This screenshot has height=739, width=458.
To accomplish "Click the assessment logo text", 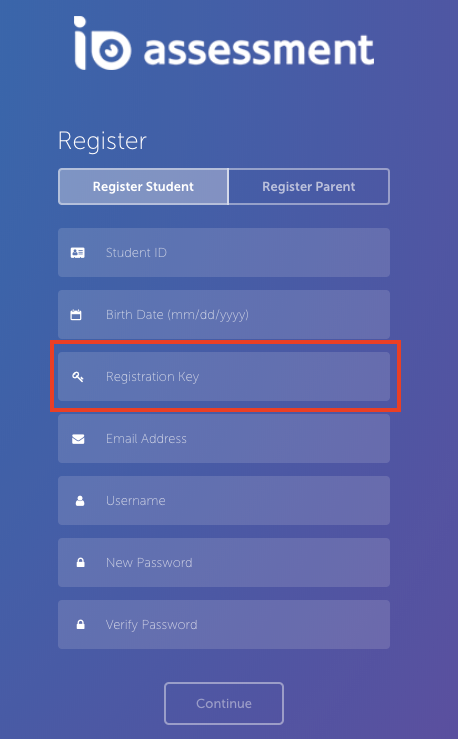I will coord(259,49).
